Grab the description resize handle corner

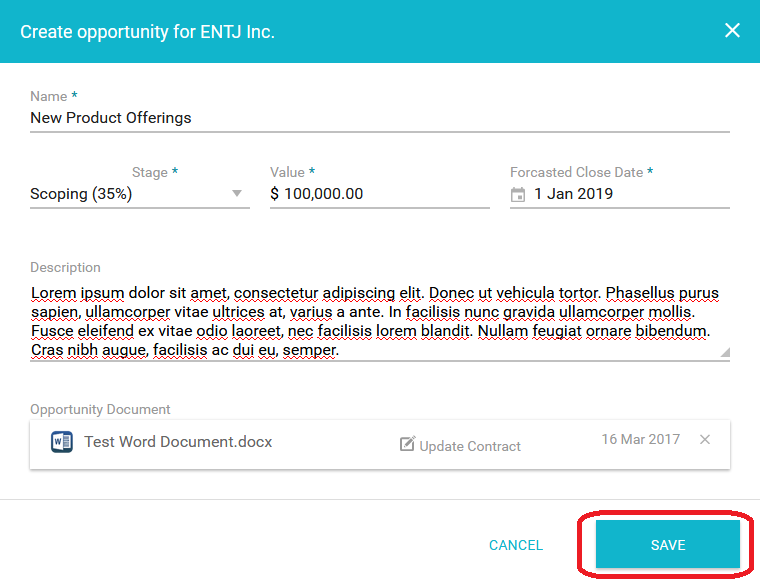tap(725, 352)
